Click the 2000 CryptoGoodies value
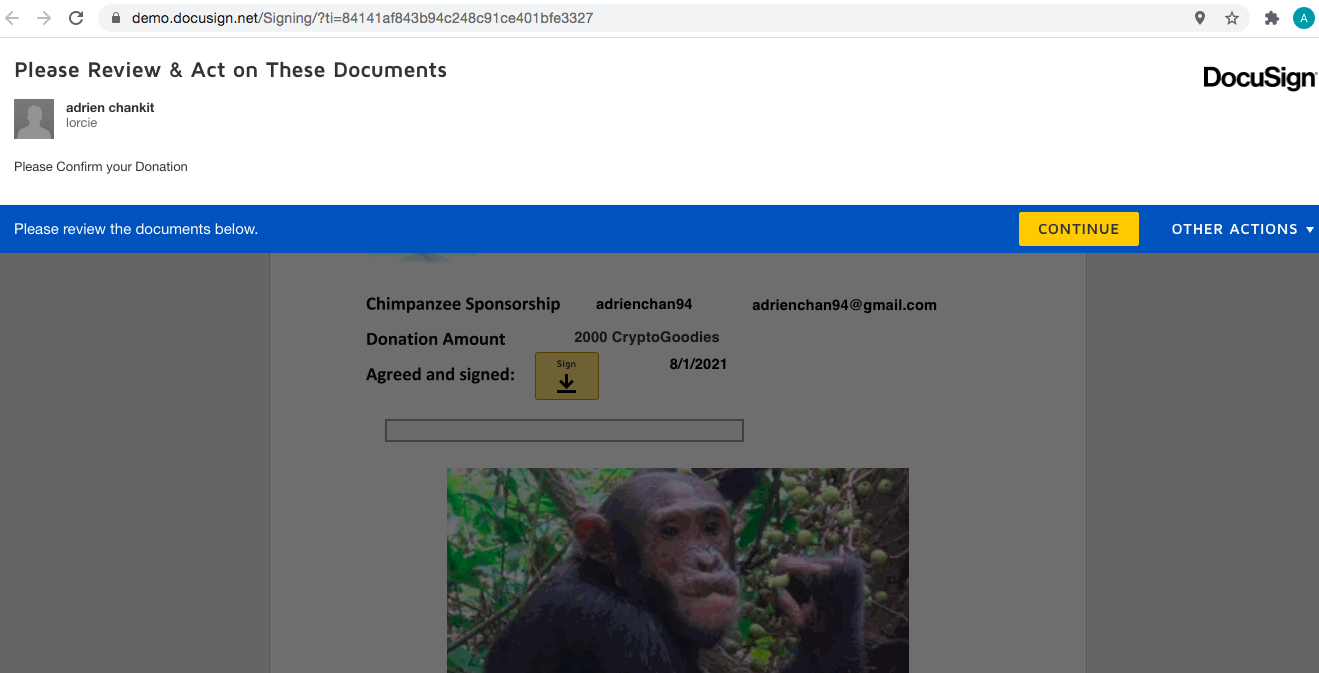 pyautogui.click(x=647, y=337)
